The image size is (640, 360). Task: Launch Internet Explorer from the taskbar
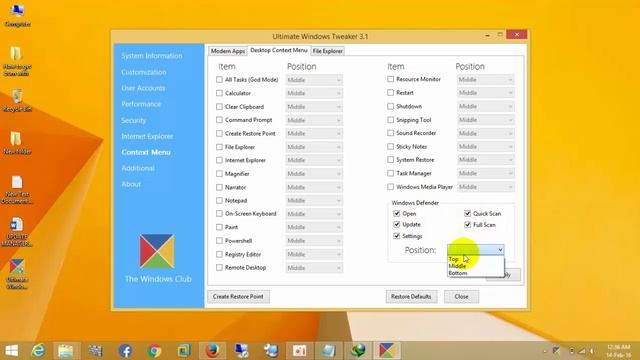[x=38, y=350]
